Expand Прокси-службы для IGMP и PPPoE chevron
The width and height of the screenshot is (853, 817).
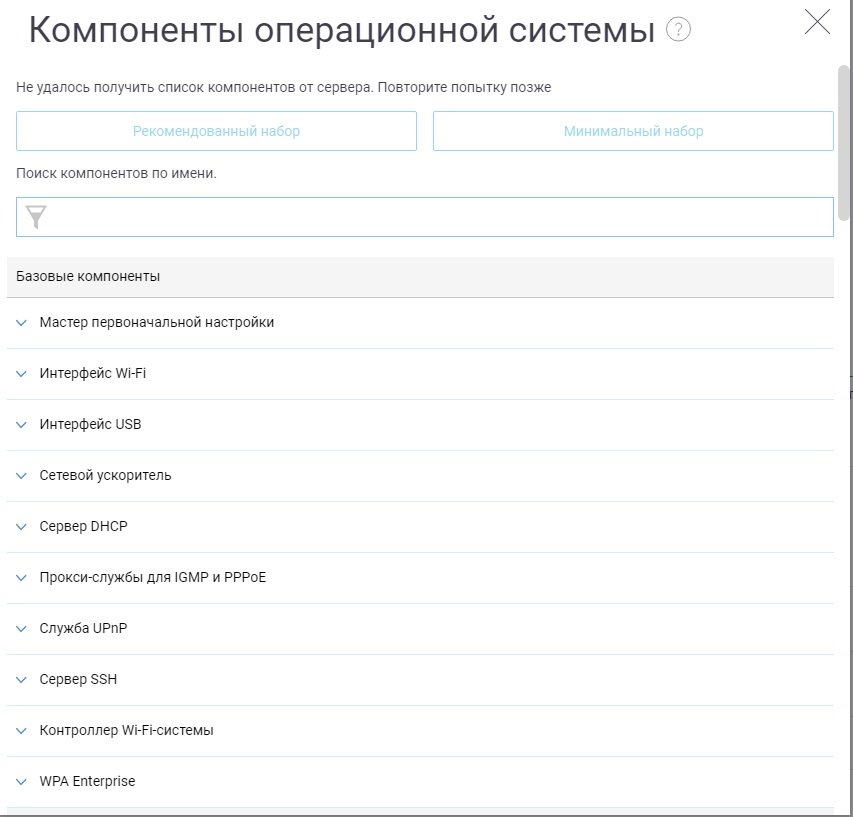(x=21, y=578)
